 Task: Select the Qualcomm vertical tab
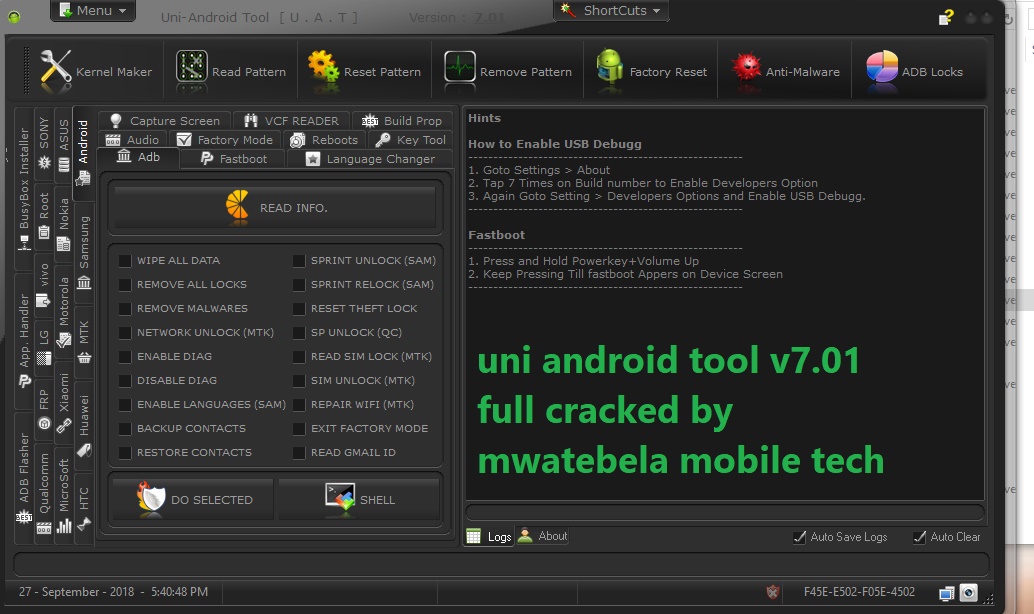44,495
